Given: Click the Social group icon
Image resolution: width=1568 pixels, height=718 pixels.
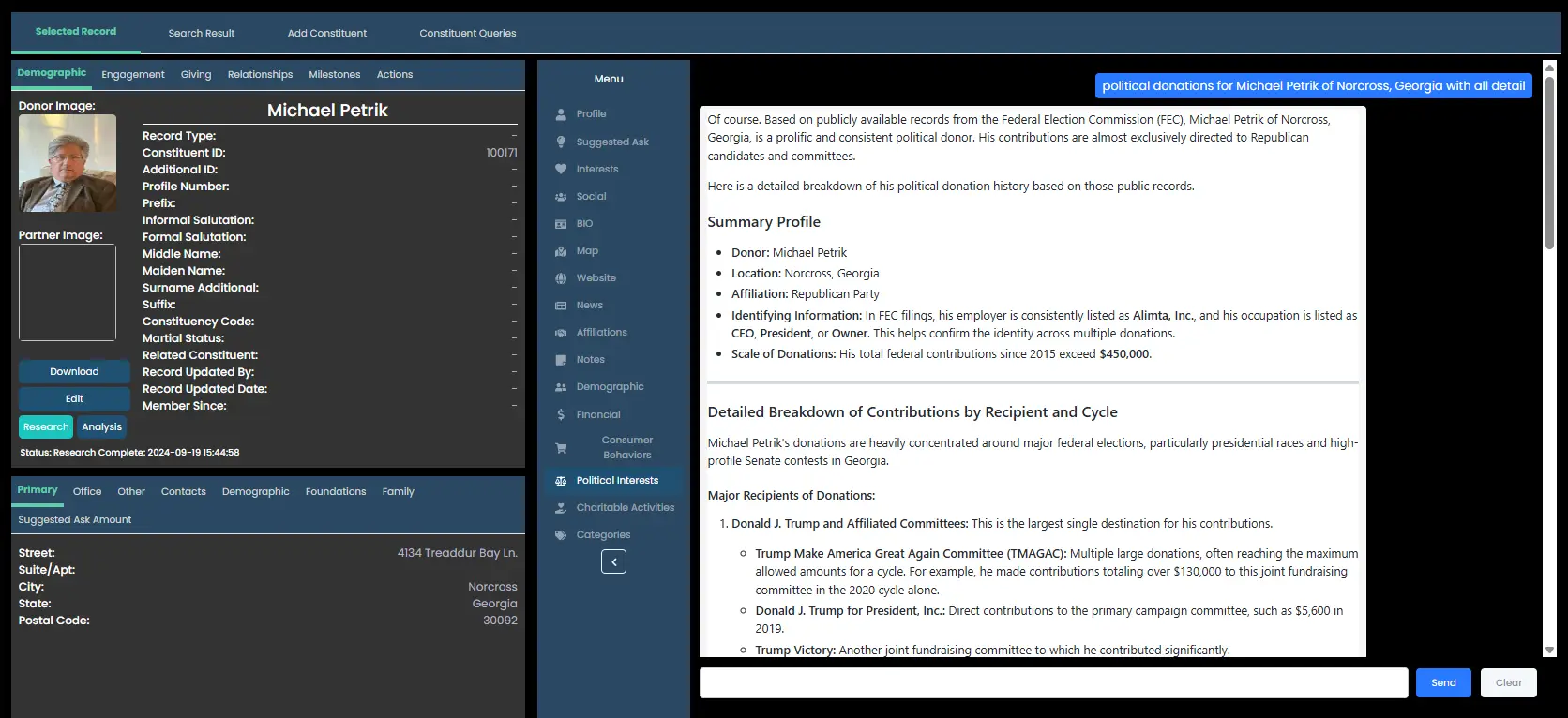Looking at the screenshot, I should coord(561,197).
